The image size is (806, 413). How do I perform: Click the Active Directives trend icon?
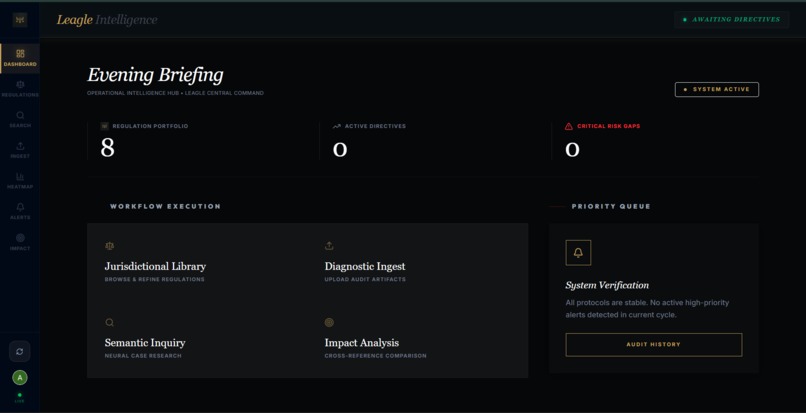pyautogui.click(x=337, y=126)
